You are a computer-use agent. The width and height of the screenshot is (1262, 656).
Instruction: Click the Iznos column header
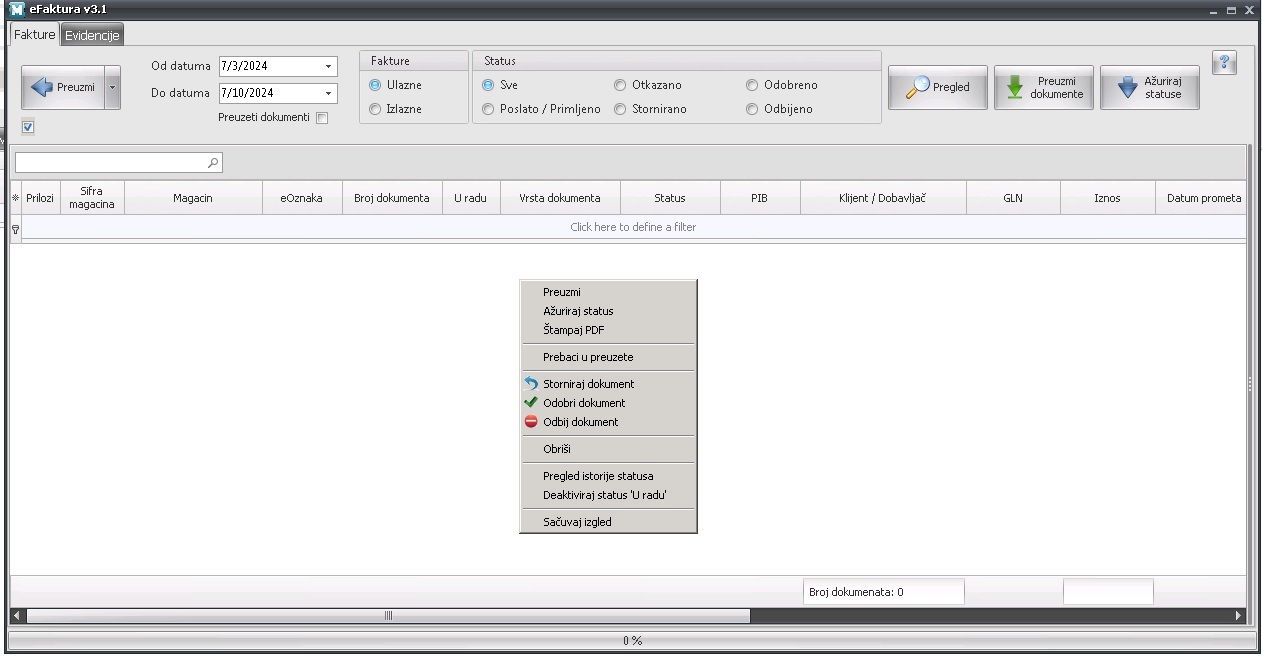pyautogui.click(x=1107, y=198)
